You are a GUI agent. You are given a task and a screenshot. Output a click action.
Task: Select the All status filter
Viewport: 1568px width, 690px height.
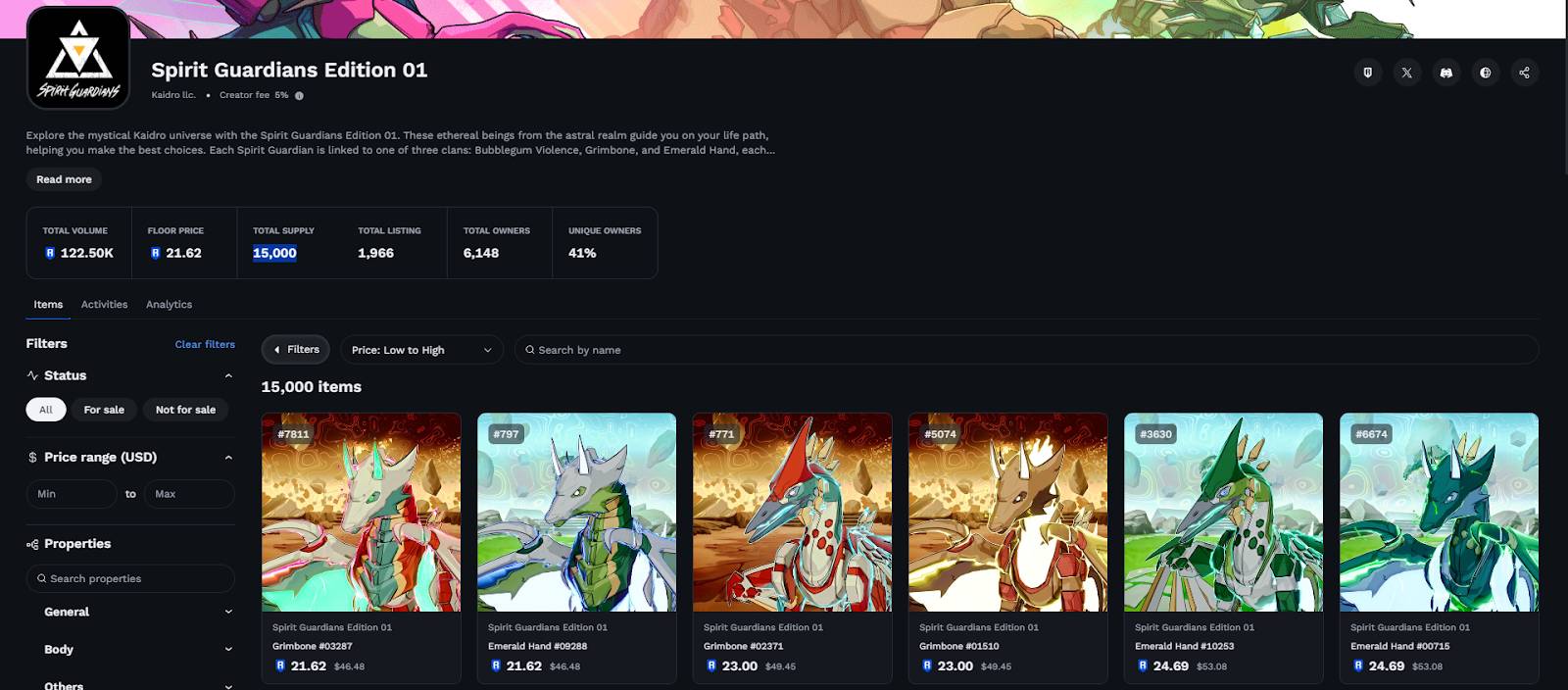pyautogui.click(x=46, y=410)
